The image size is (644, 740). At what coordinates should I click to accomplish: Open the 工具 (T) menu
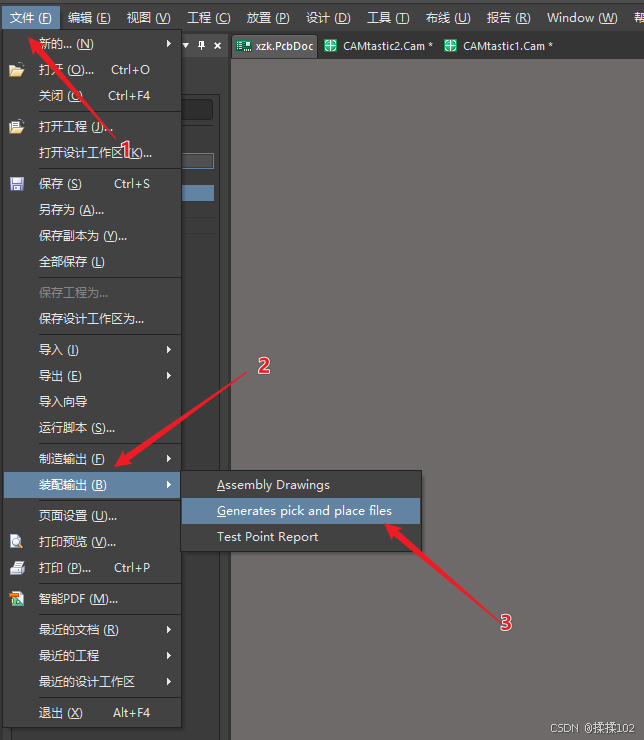[x=388, y=18]
